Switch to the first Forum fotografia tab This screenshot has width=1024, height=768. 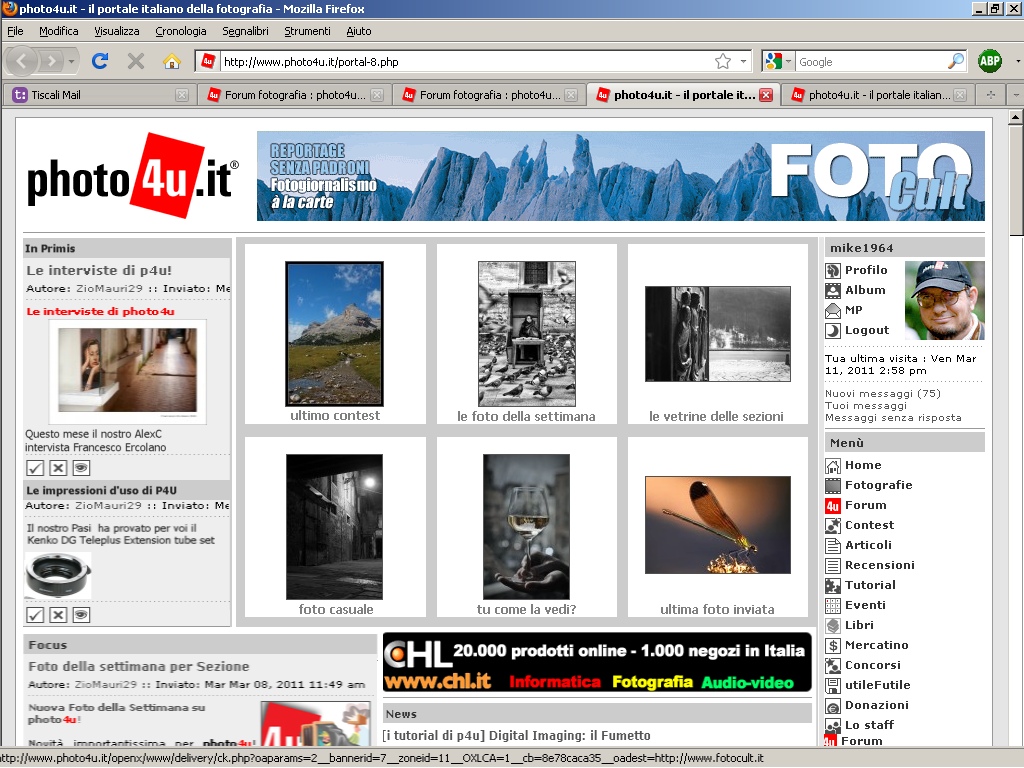point(293,95)
